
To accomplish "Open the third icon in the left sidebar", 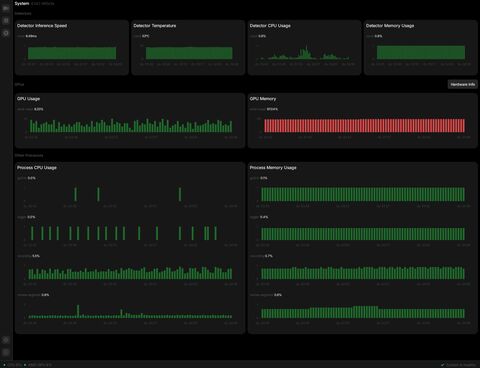I will [6, 33].
